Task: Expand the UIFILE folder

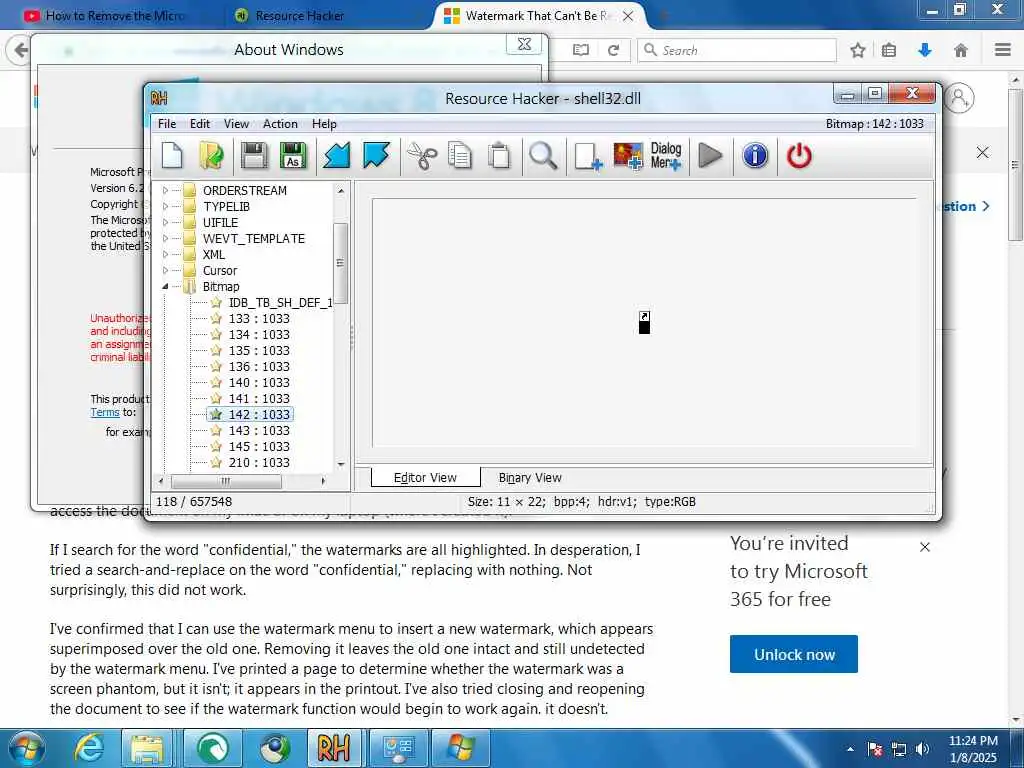Action: point(165,223)
